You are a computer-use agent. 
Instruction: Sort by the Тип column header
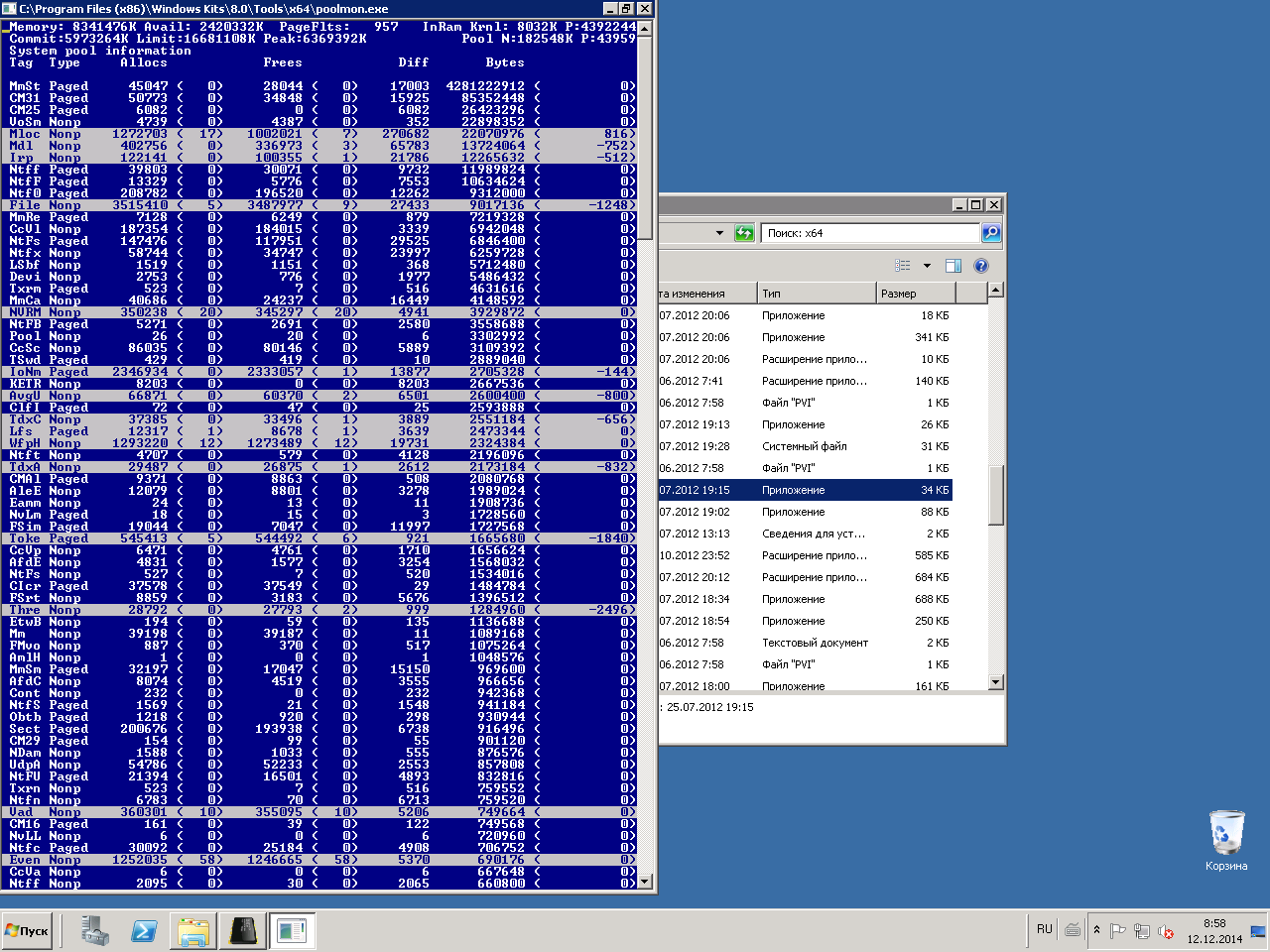[x=816, y=294]
